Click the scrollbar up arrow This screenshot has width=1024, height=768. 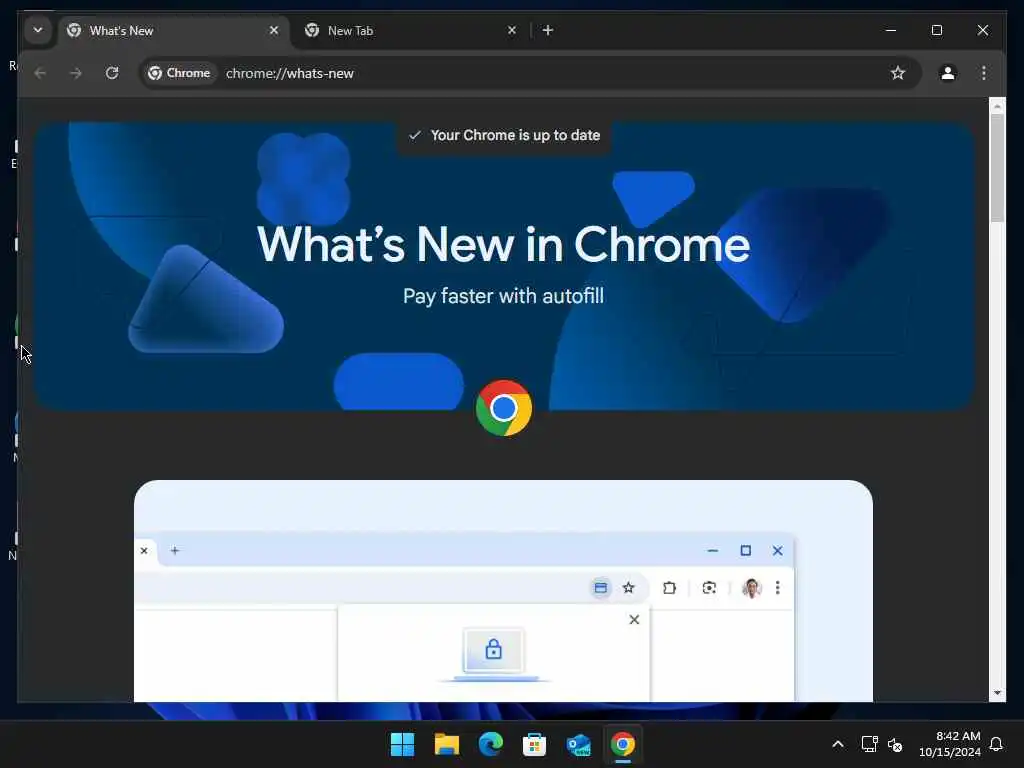[x=997, y=105]
